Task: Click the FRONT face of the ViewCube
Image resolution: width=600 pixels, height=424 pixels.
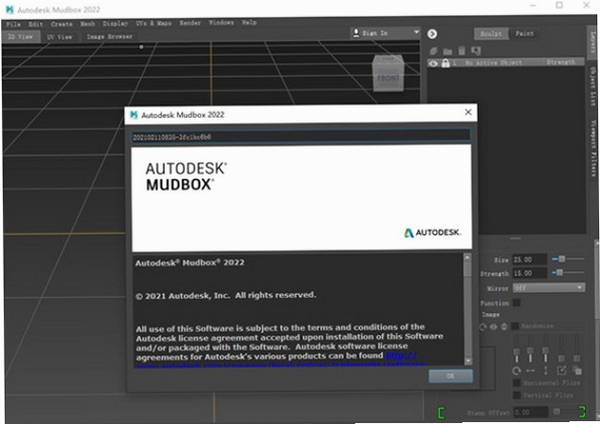Action: 388,78
